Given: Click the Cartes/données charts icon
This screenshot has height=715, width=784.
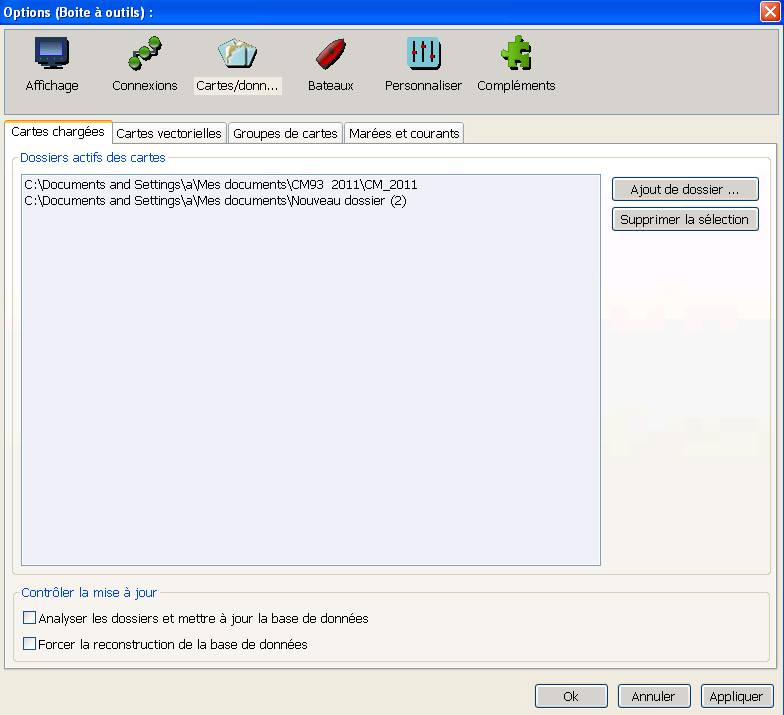Looking at the screenshot, I should pyautogui.click(x=238, y=55).
